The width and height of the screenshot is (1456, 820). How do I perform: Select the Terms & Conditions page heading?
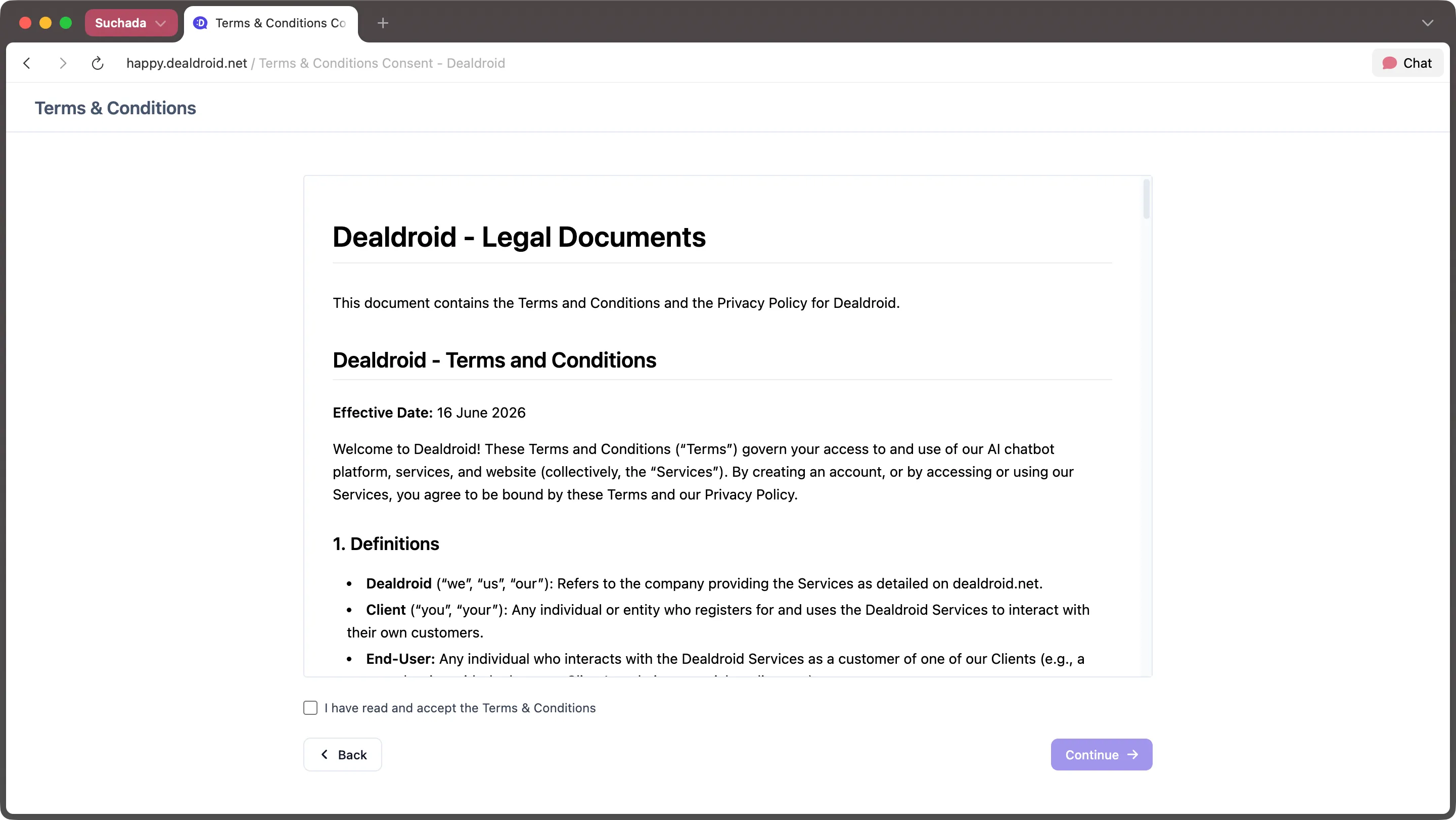point(115,107)
